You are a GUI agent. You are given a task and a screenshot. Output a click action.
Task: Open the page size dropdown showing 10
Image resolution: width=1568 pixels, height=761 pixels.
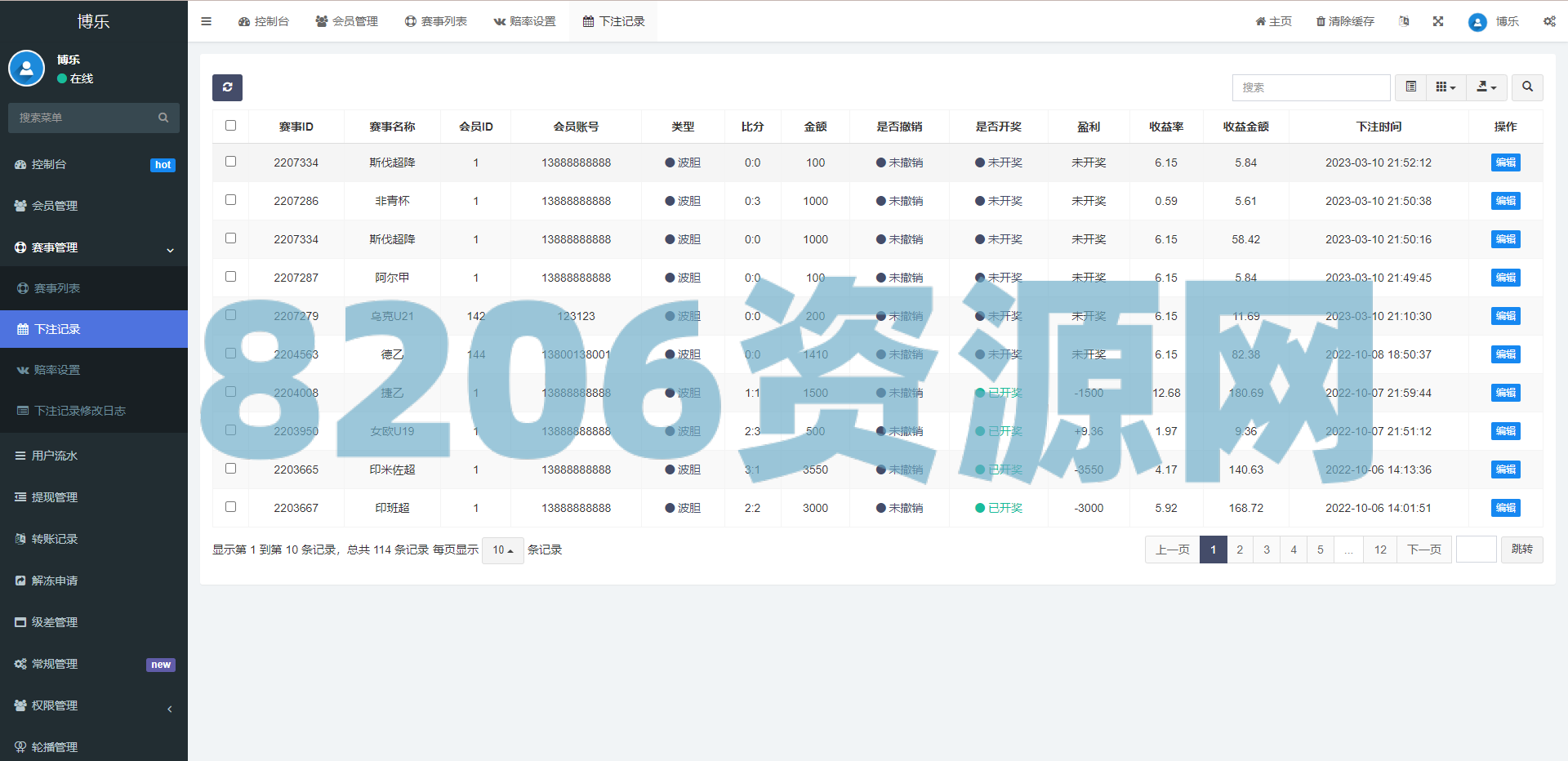(502, 550)
